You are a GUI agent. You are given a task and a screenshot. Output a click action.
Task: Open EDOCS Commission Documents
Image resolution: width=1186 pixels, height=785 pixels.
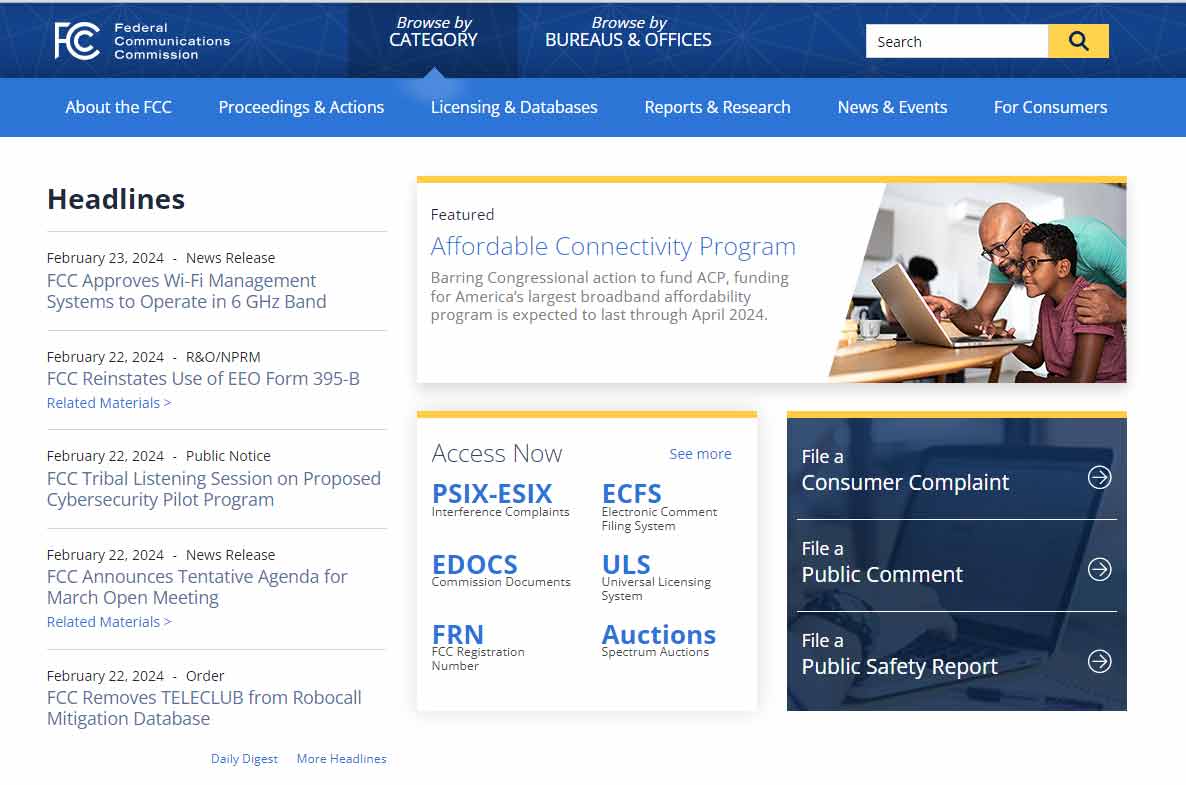pyautogui.click(x=501, y=570)
